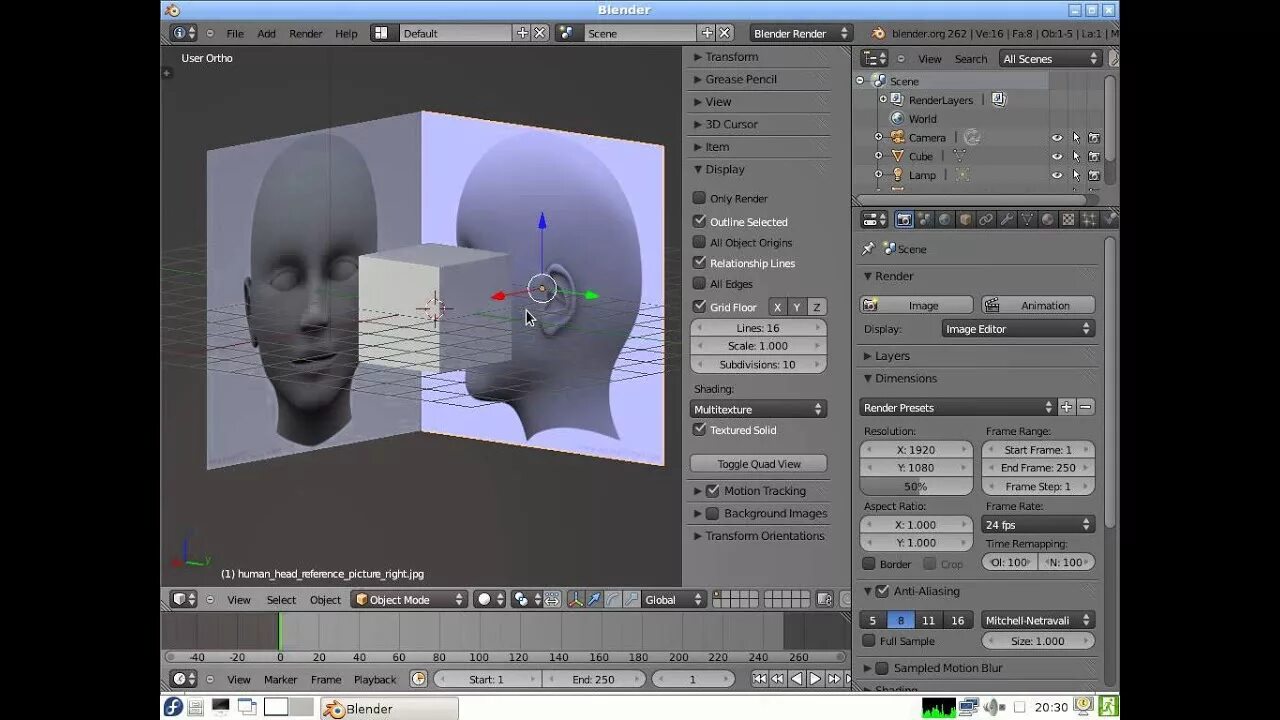
Task: Open the Info editor type selector icon
Action: [x=184, y=33]
